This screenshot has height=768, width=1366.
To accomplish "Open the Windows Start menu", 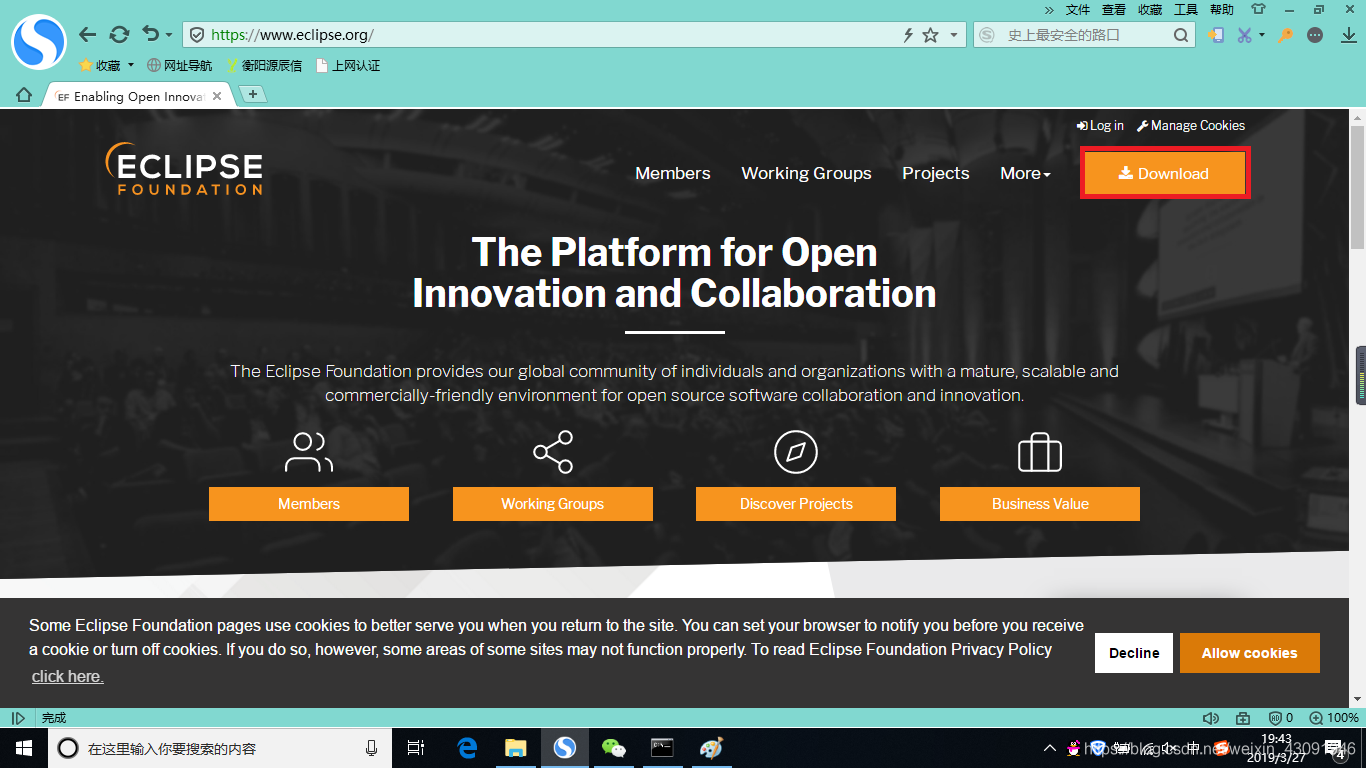I will coord(24,748).
